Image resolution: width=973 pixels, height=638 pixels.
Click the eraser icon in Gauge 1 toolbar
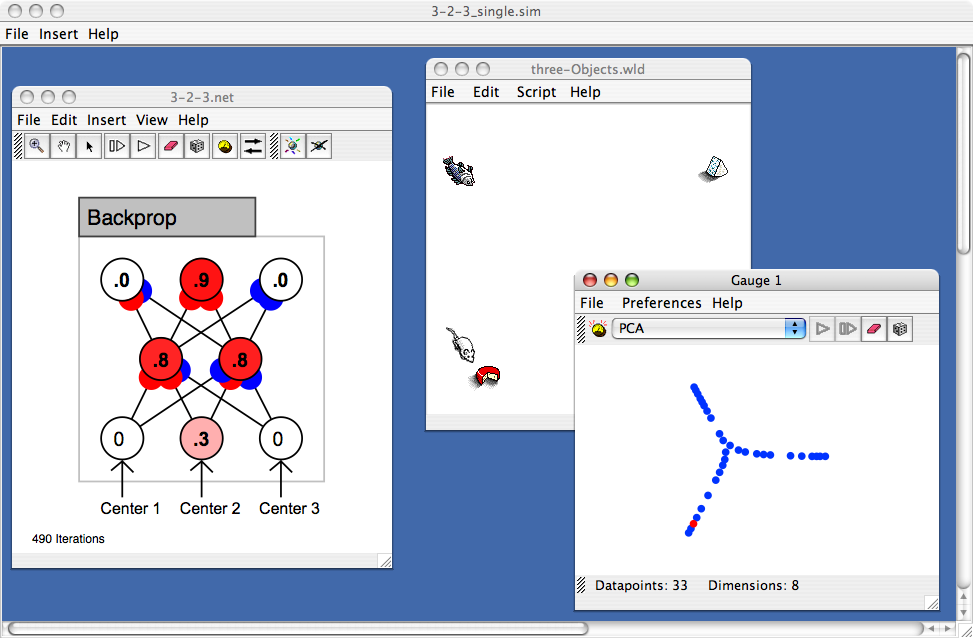873,328
